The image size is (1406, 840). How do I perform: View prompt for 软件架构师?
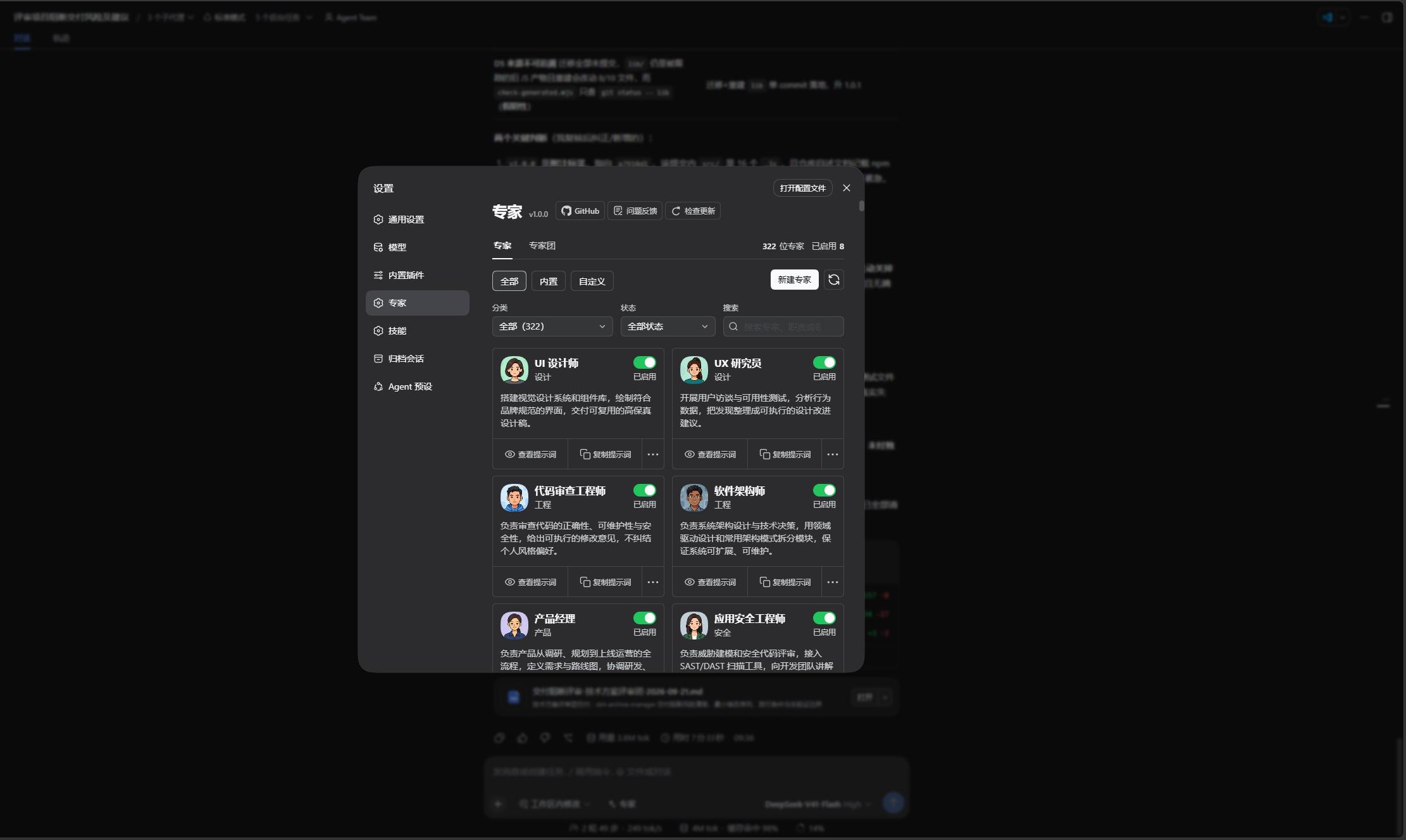(710, 582)
